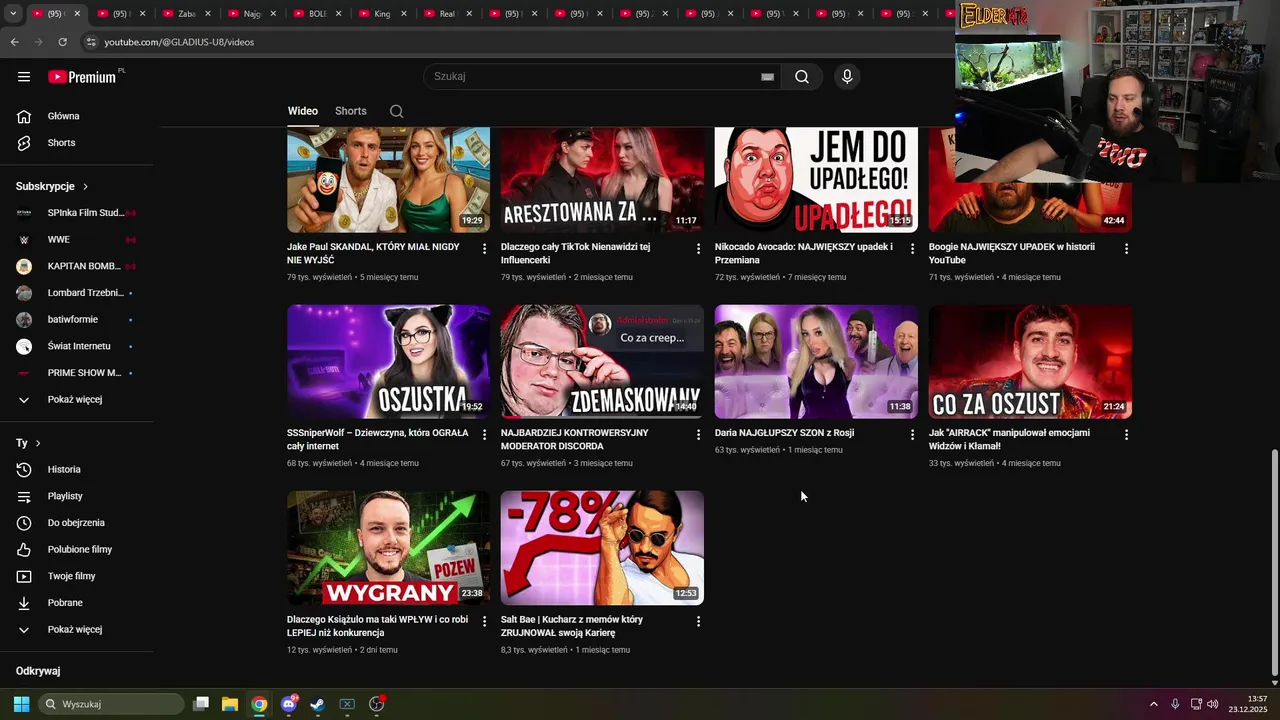The width and height of the screenshot is (1280, 720).
Task: Open options menu for Boogie NAJWIĘKSZY UPADEK video
Action: 1126,248
